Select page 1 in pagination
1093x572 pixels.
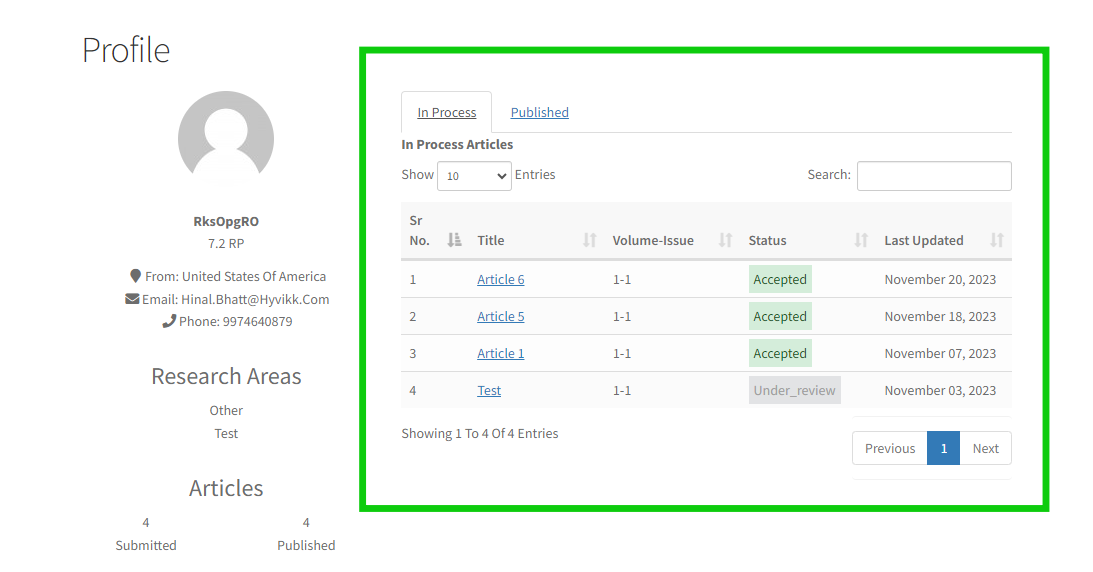943,449
